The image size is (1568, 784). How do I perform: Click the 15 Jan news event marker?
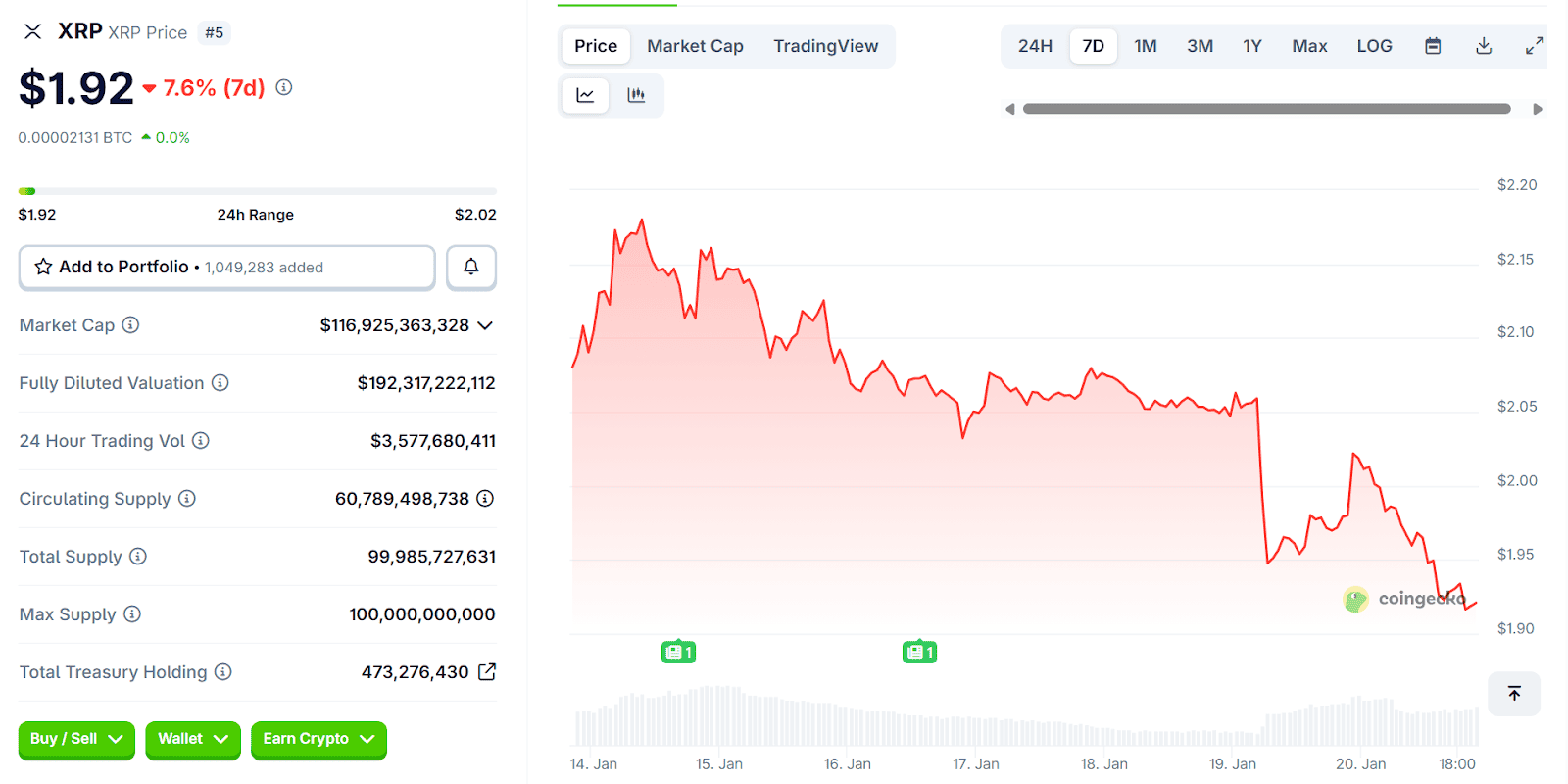678,652
